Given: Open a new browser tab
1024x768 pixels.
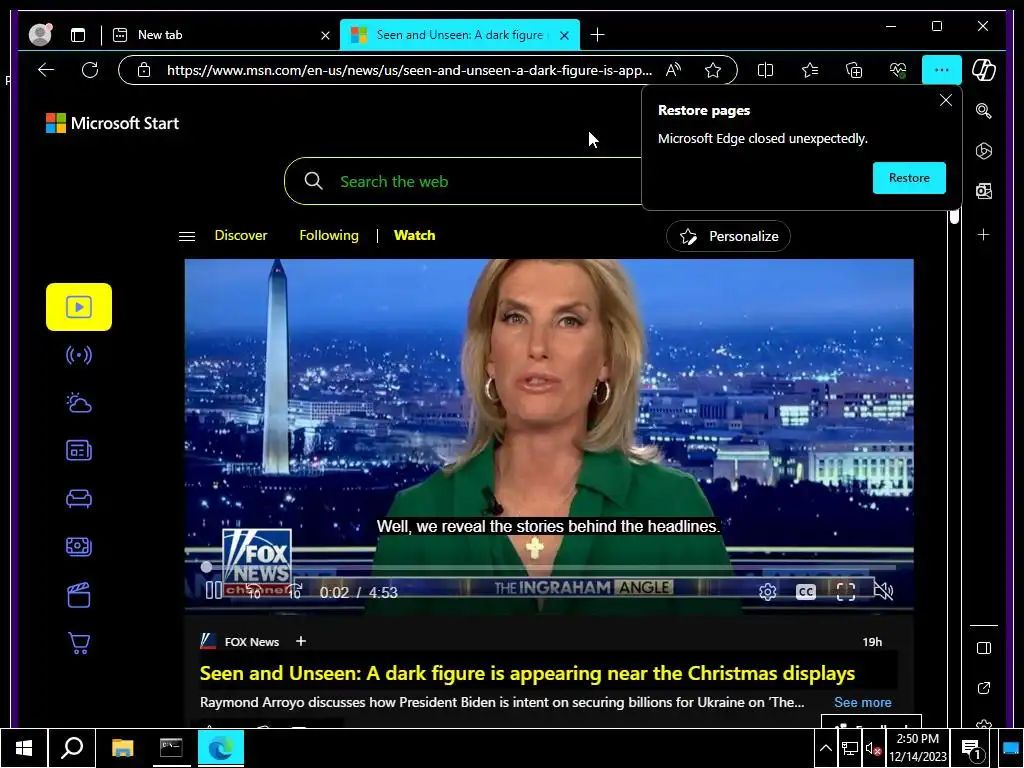Looking at the screenshot, I should pos(597,35).
